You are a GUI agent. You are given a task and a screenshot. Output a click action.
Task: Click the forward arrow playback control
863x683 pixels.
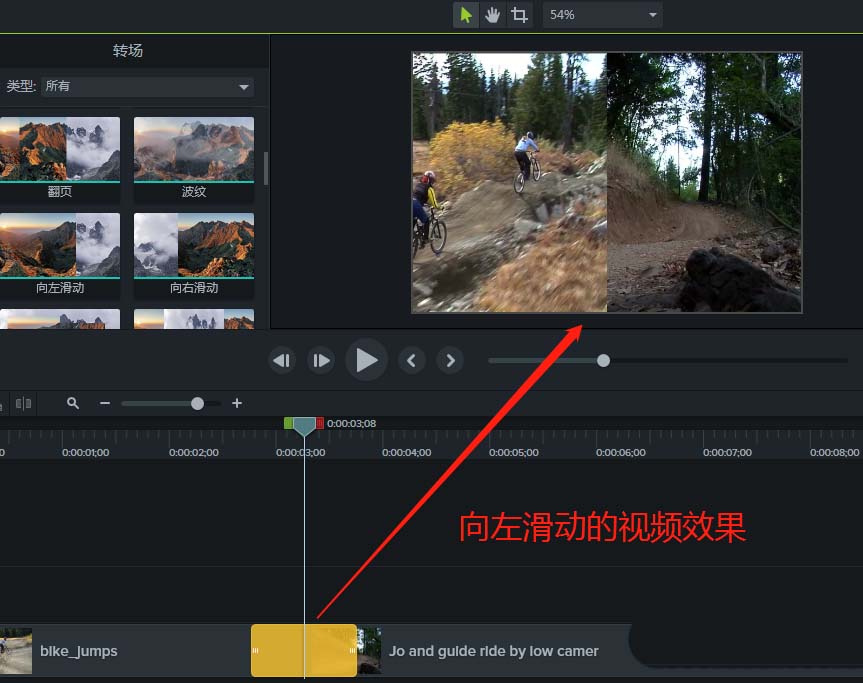point(450,360)
